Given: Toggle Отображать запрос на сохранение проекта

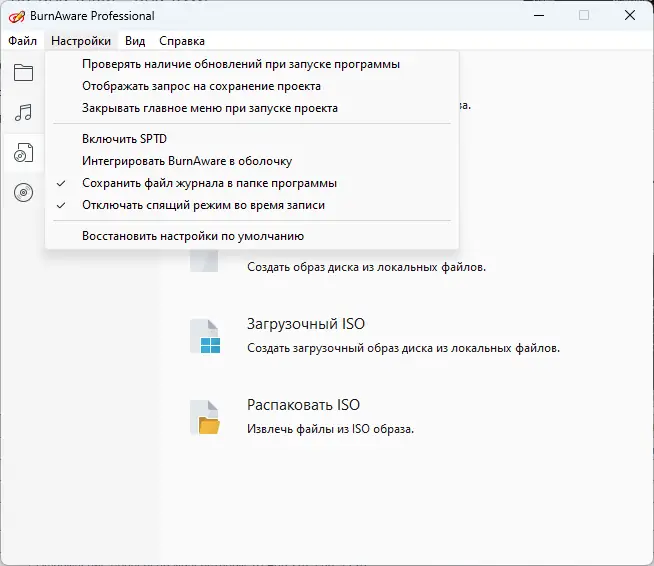Looking at the screenshot, I should (x=252, y=86).
